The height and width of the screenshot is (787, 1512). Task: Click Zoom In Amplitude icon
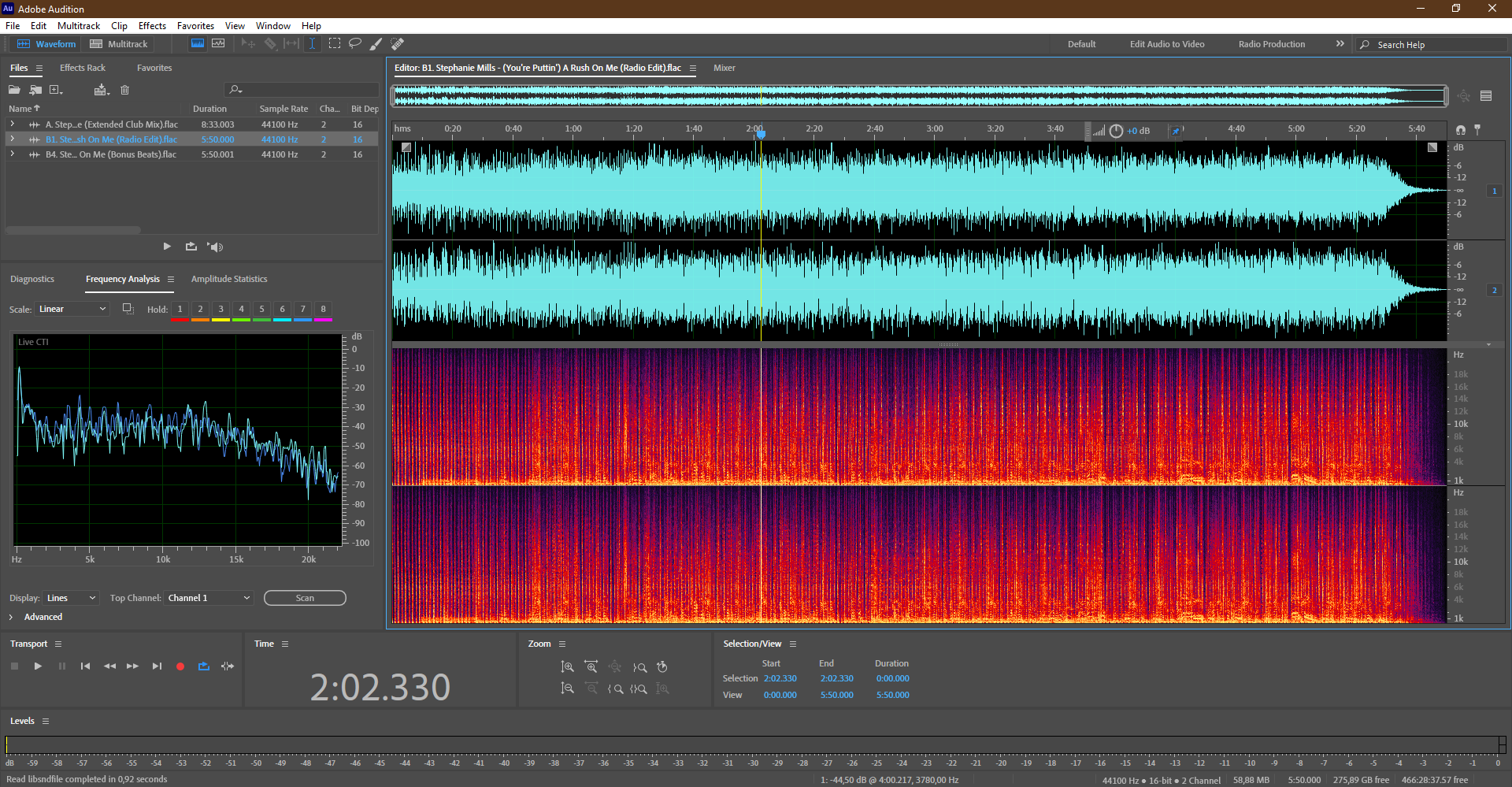click(x=567, y=667)
